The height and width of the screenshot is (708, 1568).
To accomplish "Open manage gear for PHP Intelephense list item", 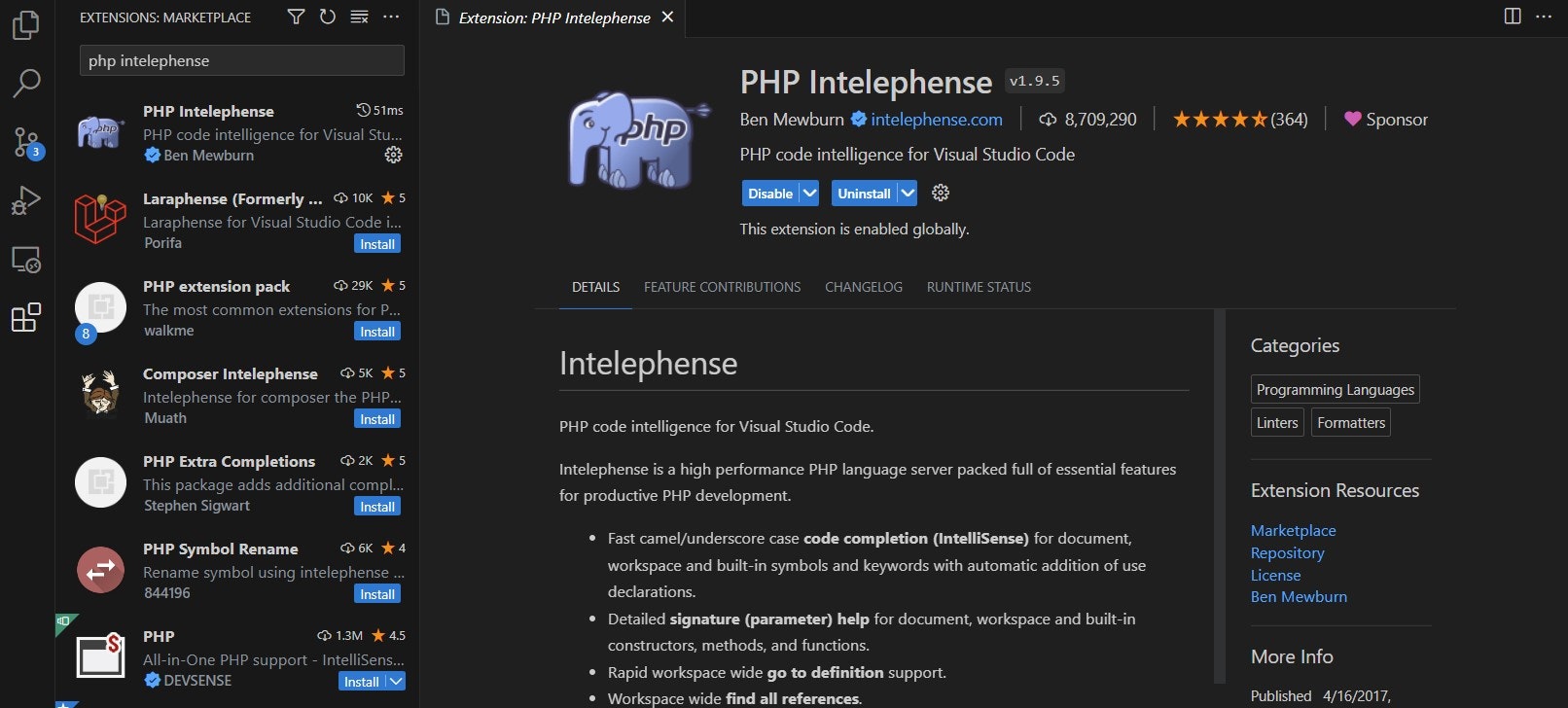I will pos(393,155).
